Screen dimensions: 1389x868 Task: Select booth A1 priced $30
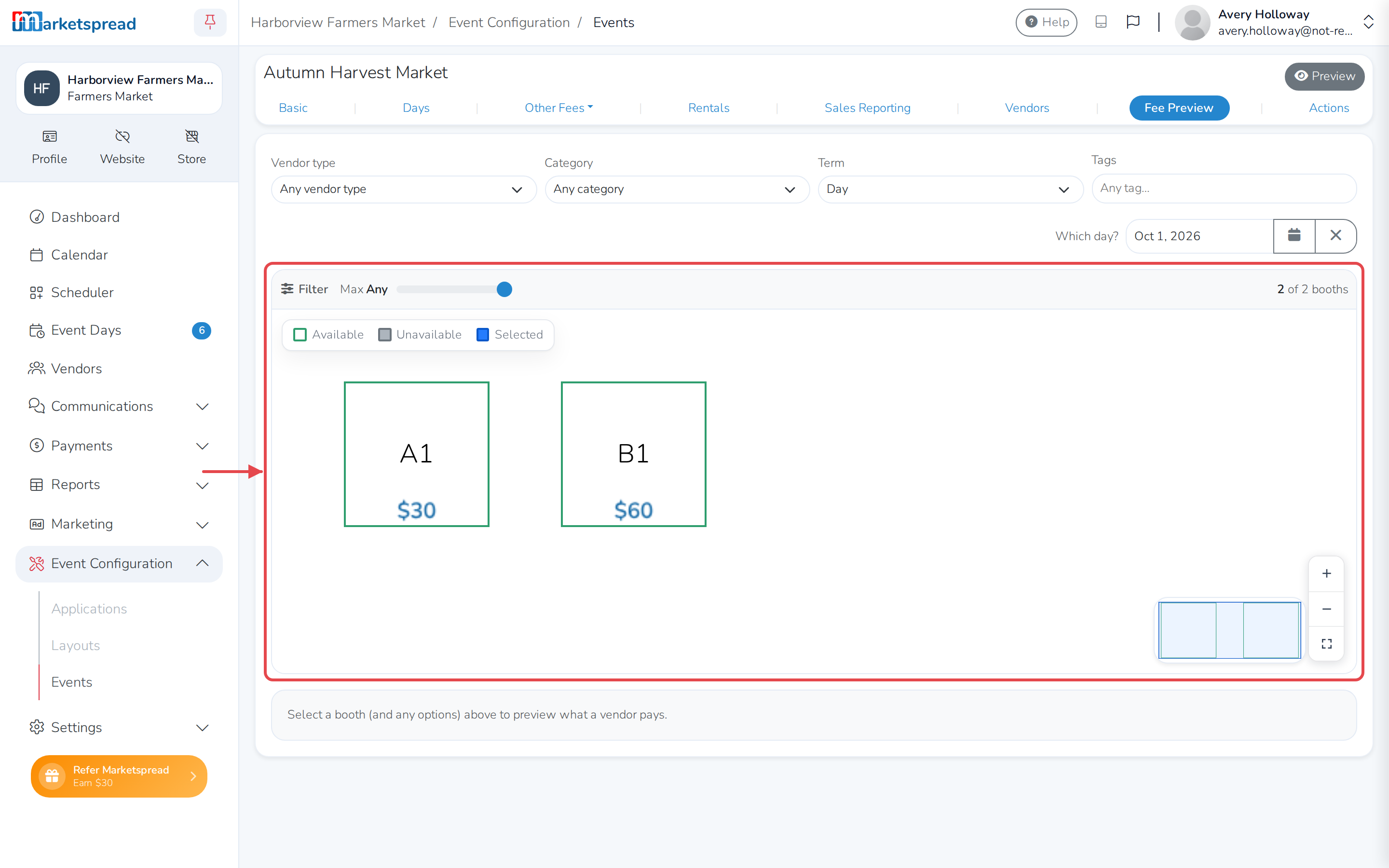tap(416, 454)
